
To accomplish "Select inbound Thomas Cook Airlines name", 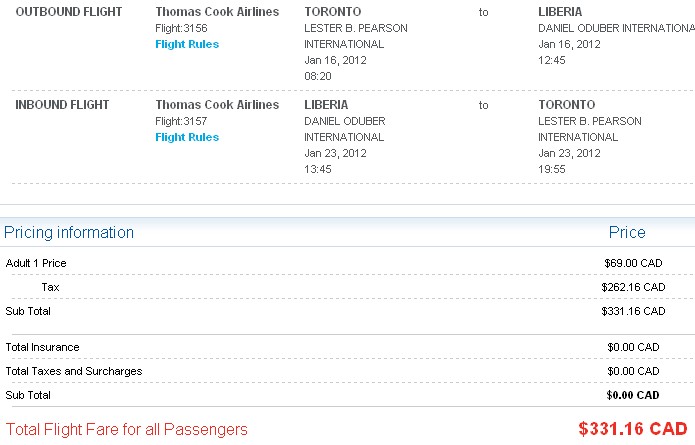I will tap(217, 105).
